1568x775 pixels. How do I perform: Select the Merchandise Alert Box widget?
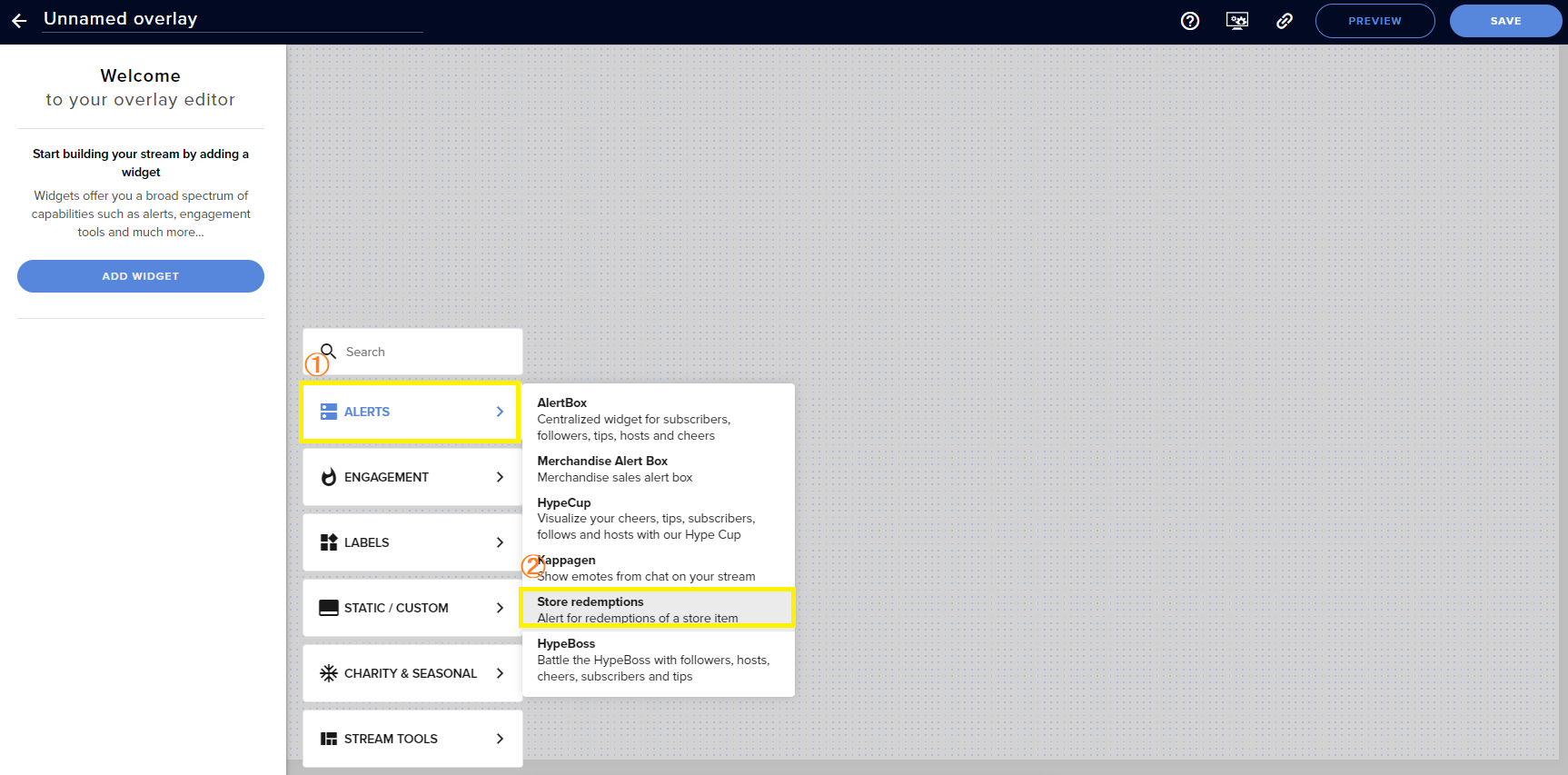[x=659, y=469]
